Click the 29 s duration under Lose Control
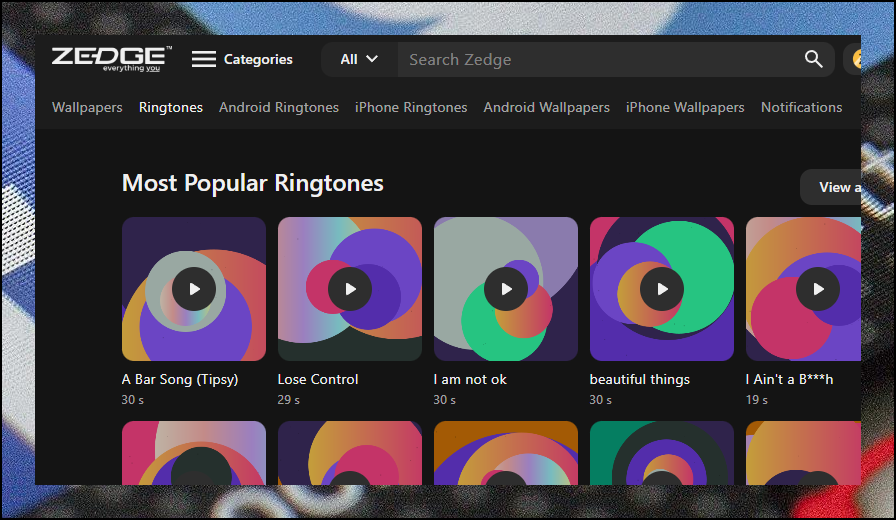Viewport: 896px width, 520px height. pos(289,400)
